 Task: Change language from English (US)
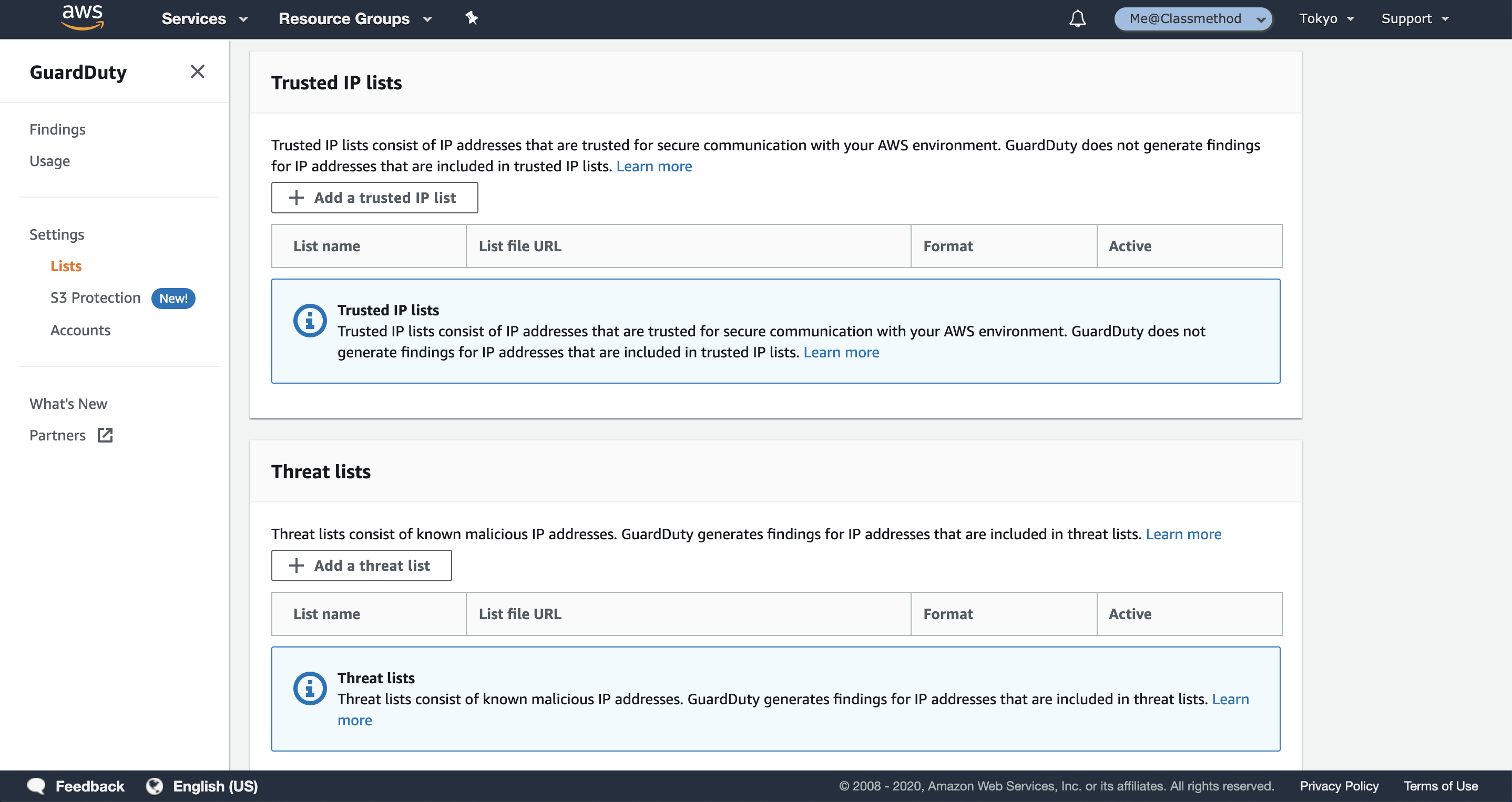pos(202,786)
